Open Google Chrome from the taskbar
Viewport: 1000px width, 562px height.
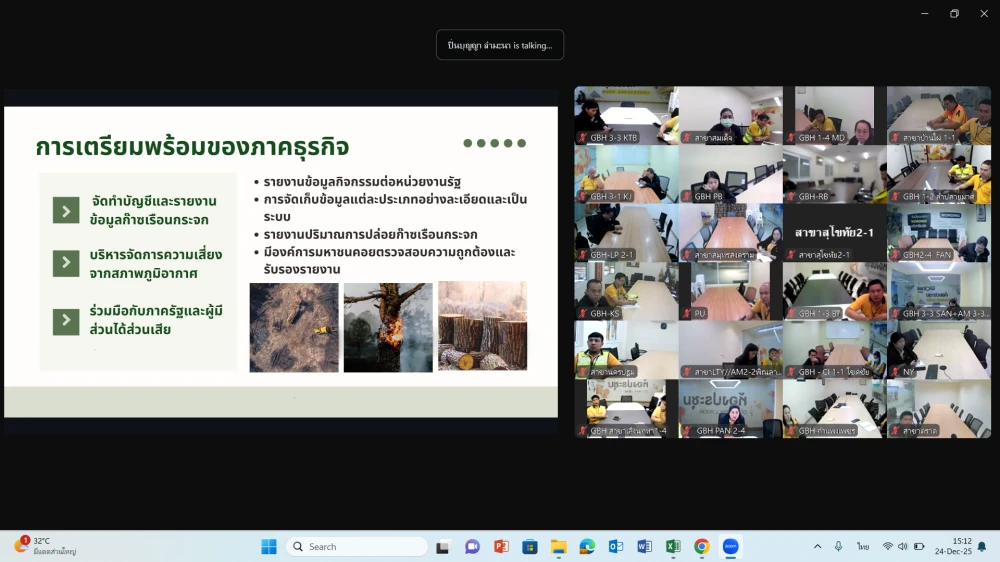tap(702, 547)
